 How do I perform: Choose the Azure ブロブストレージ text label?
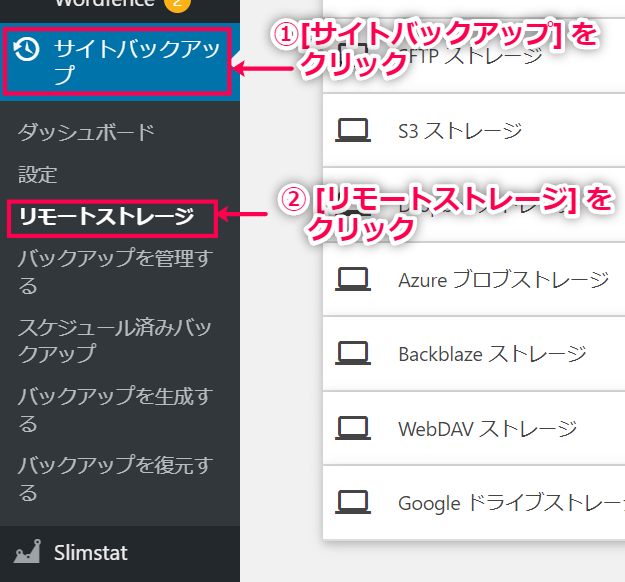tap(503, 279)
